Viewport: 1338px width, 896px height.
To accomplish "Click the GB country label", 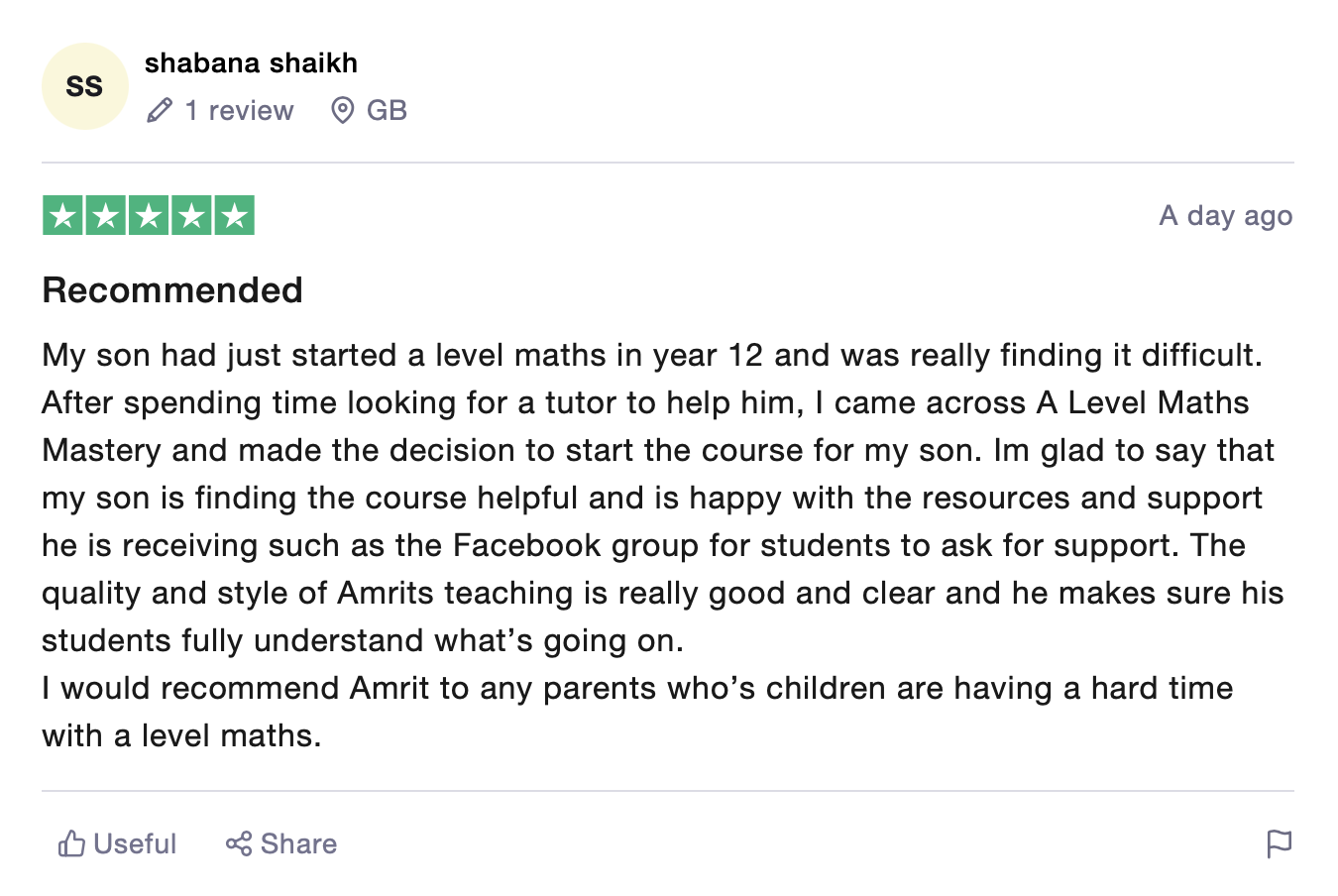I will (x=387, y=110).
